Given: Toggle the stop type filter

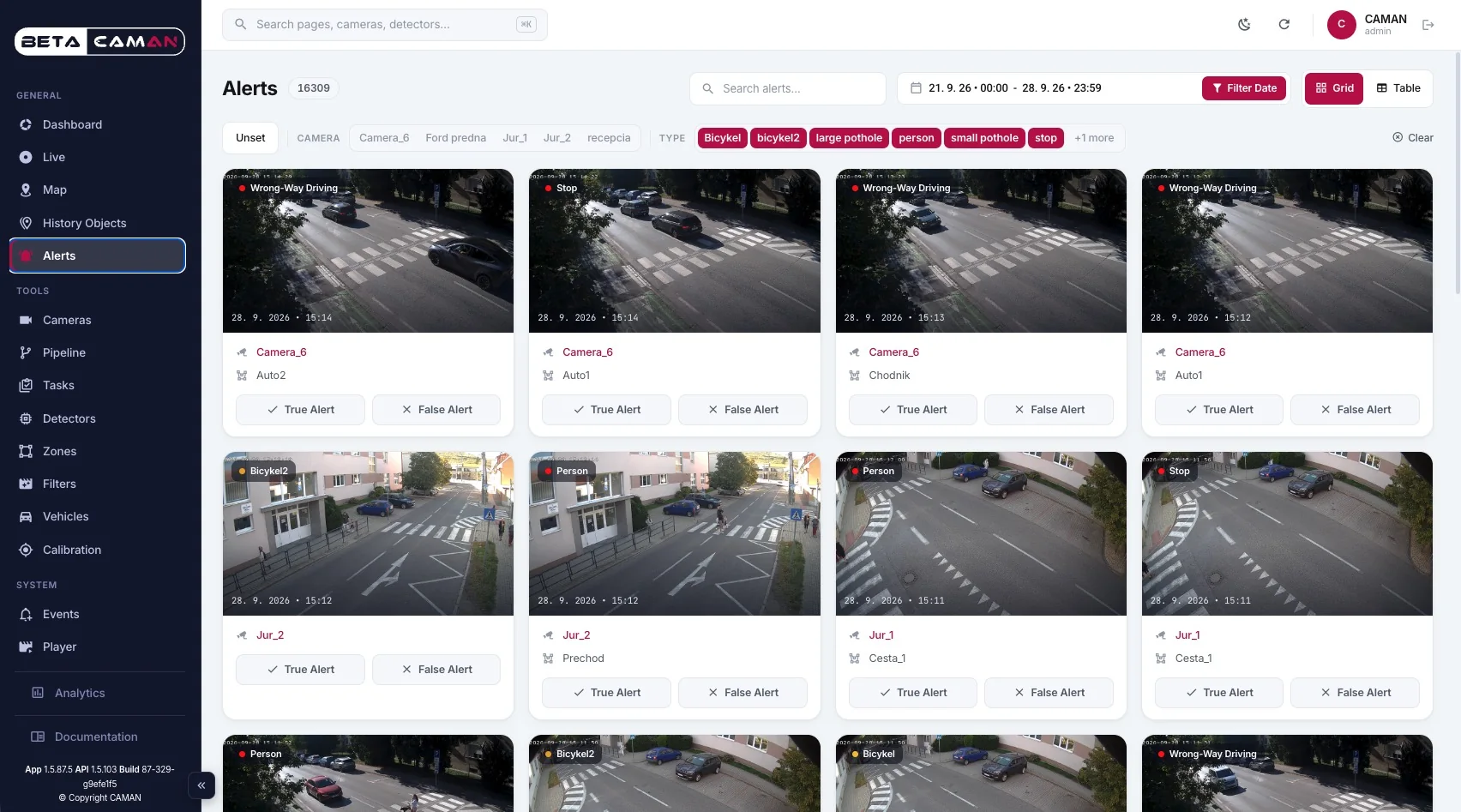Looking at the screenshot, I should (x=1046, y=138).
